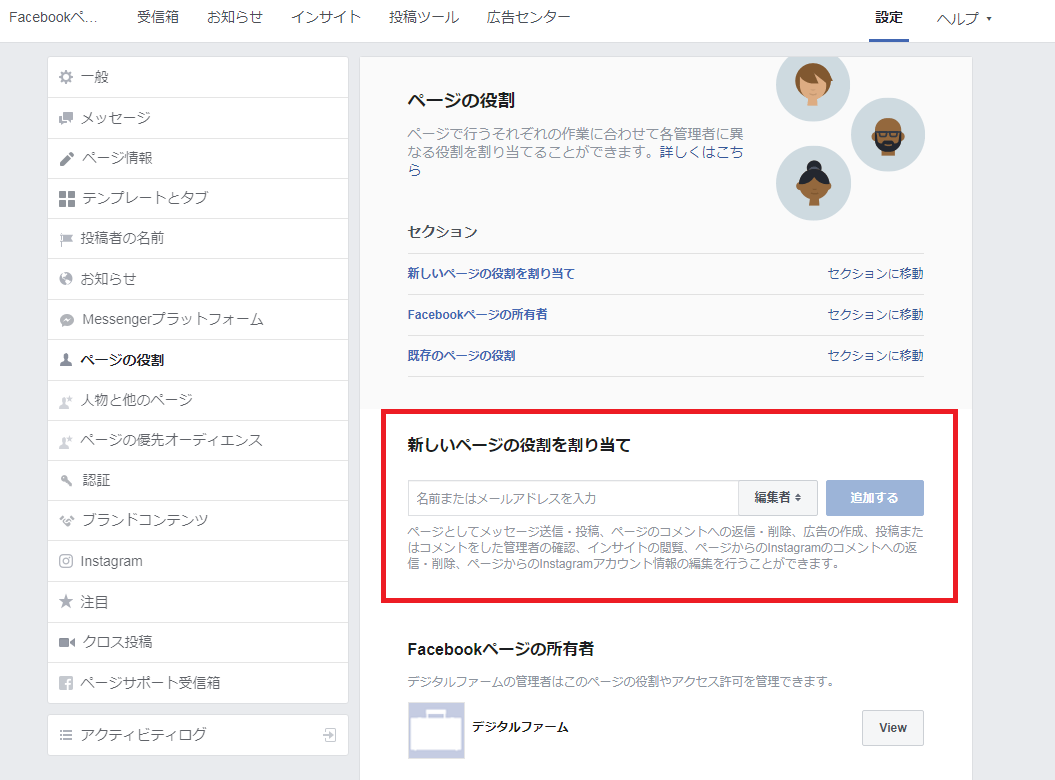Select the 設定 tab
Screen dimensions: 1055x780
pyautogui.click(x=889, y=18)
